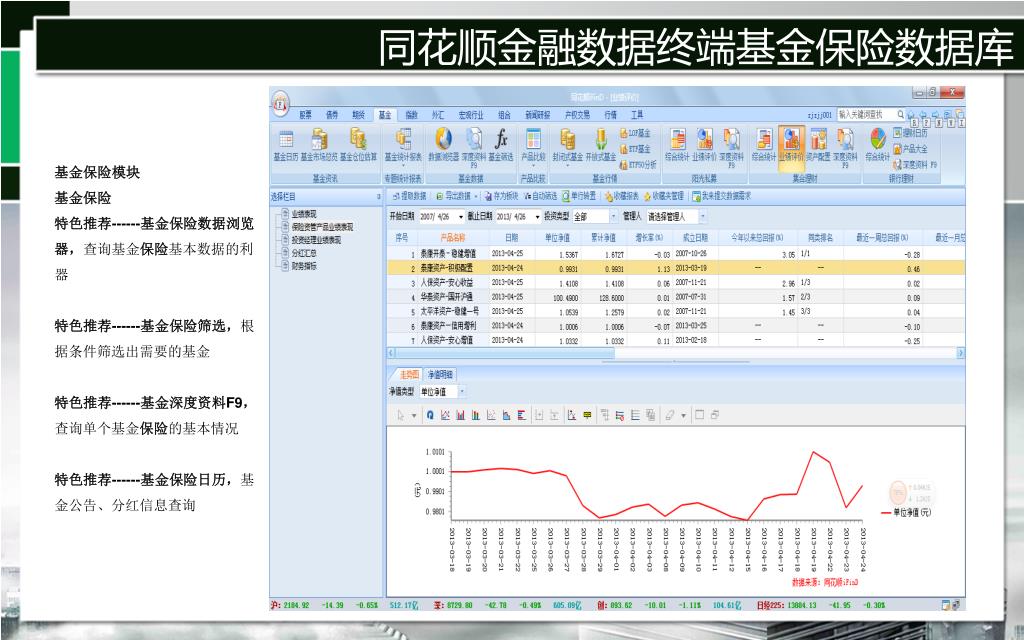Select 分红汇总 in the left tree
The height and width of the screenshot is (640, 1024).
click(304, 253)
